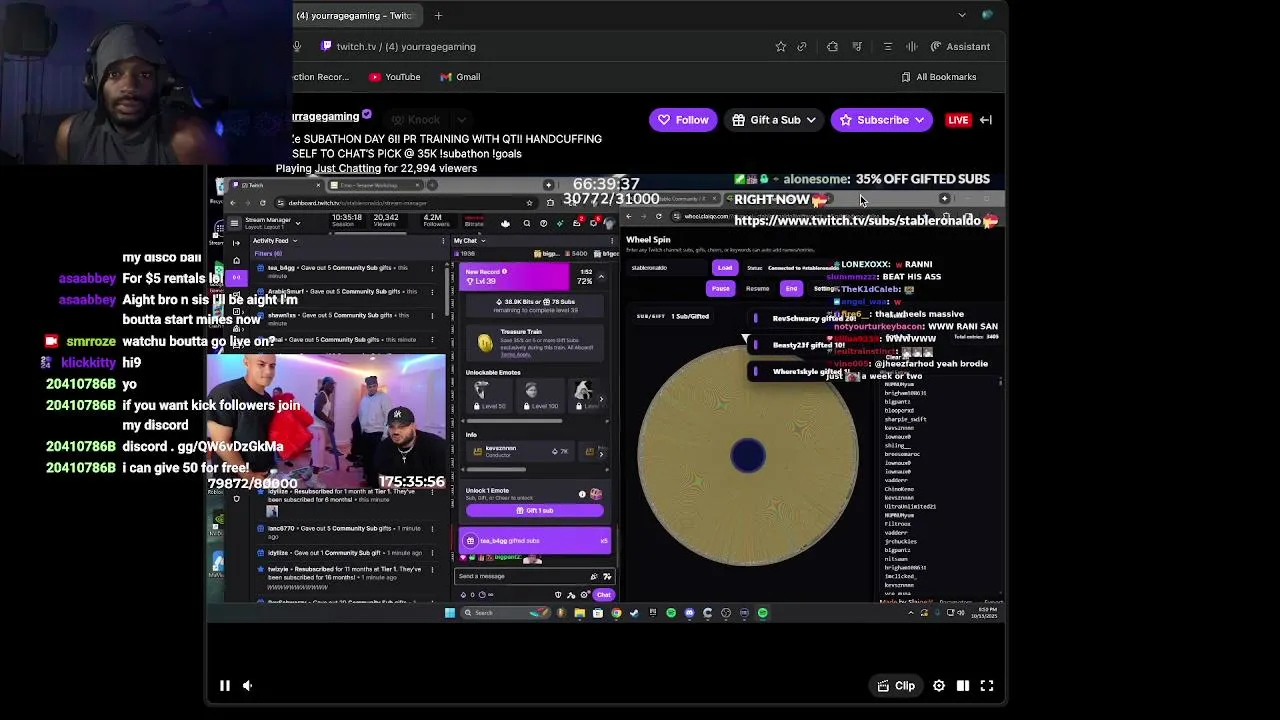This screenshot has width=1280, height=720.
Task: Click the Pause button in Wheel Spin
Action: (720, 288)
